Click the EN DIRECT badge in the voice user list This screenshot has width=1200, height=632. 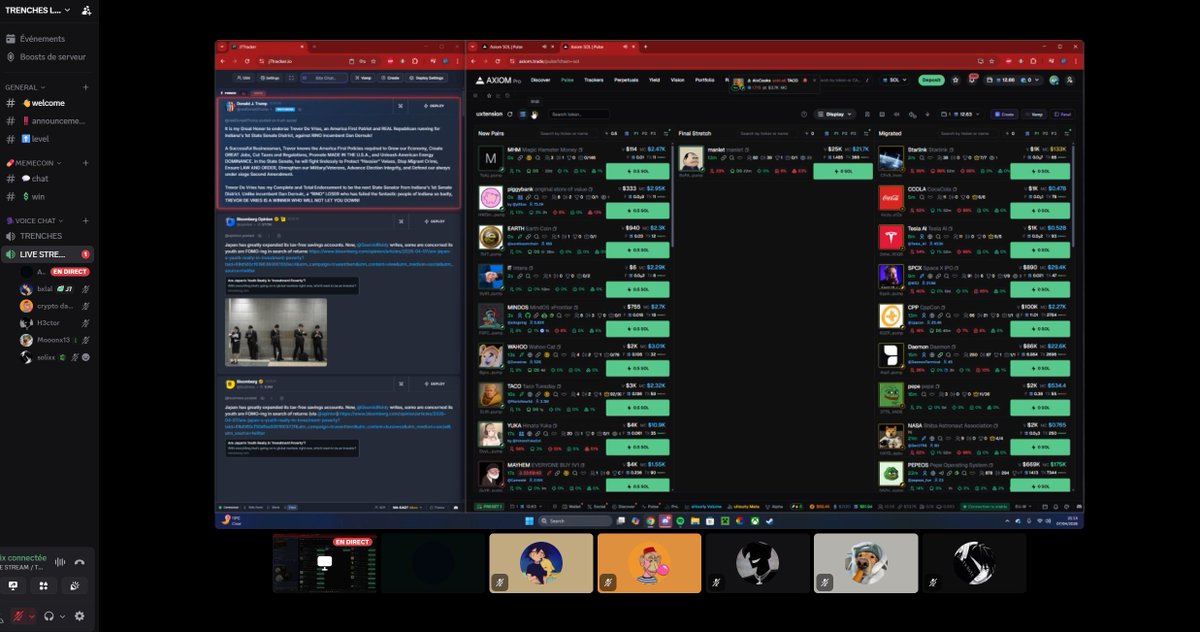pyautogui.click(x=70, y=272)
